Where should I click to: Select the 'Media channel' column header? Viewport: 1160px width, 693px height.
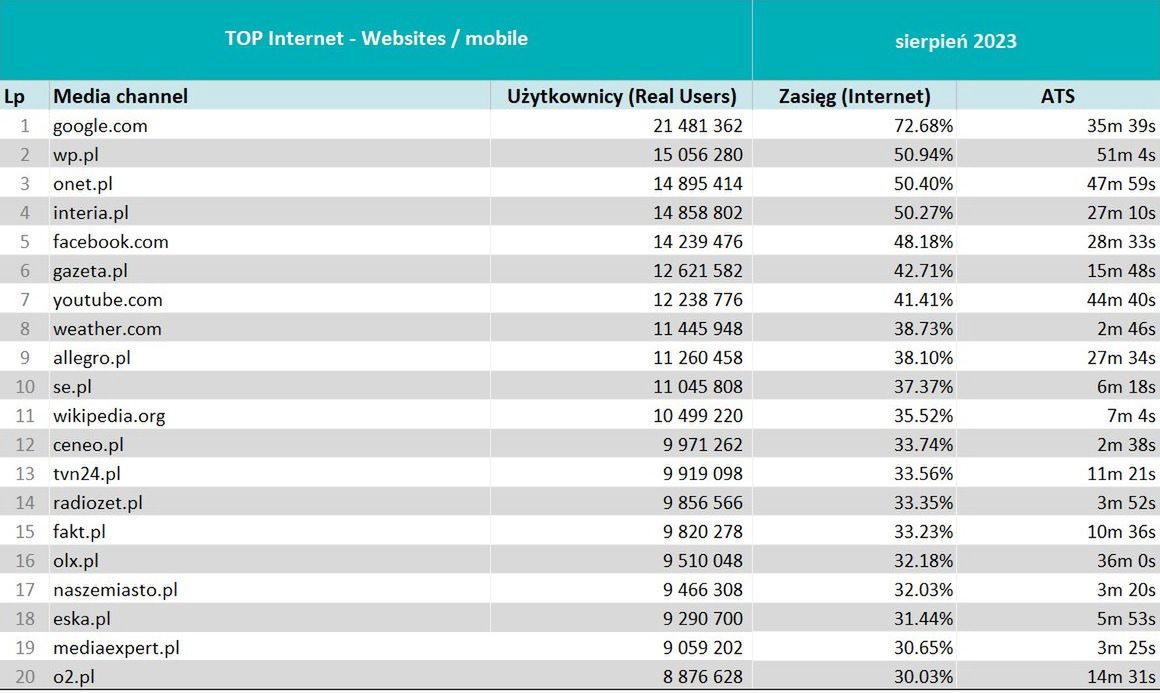point(120,96)
